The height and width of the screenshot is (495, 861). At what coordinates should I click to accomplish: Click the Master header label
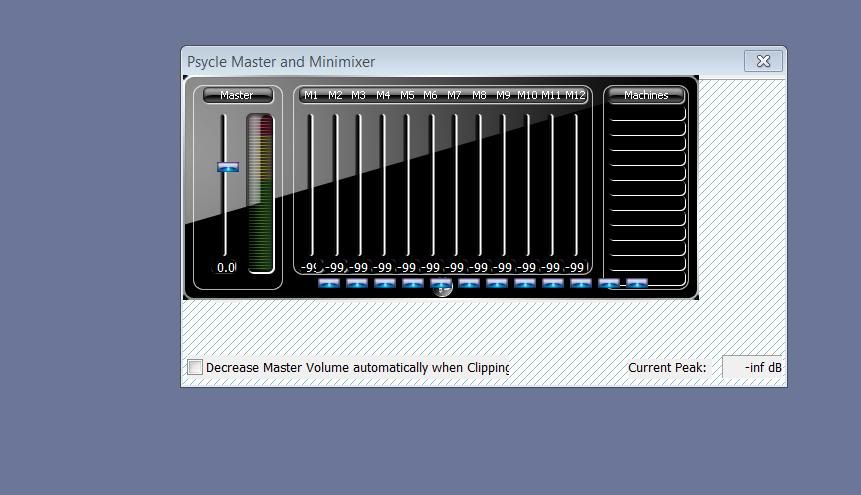pyautogui.click(x=237, y=95)
